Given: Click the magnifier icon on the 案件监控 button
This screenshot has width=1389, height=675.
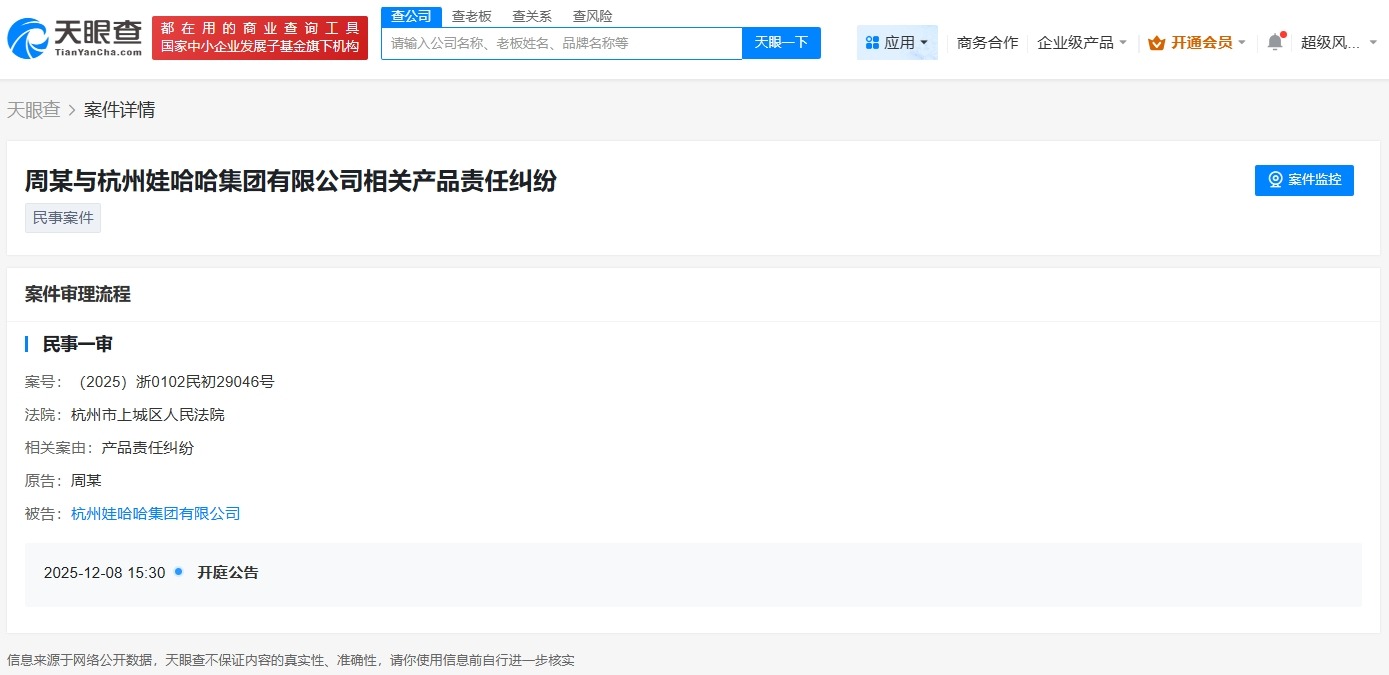Looking at the screenshot, I should (x=1275, y=180).
